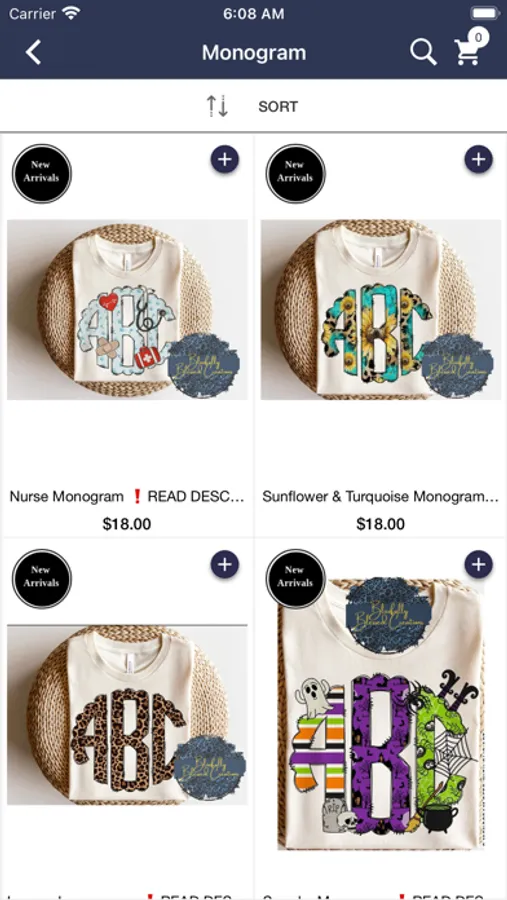Image resolution: width=507 pixels, height=900 pixels.
Task: Add Sunflower & Turquoise Monogram with plus
Action: [x=478, y=160]
